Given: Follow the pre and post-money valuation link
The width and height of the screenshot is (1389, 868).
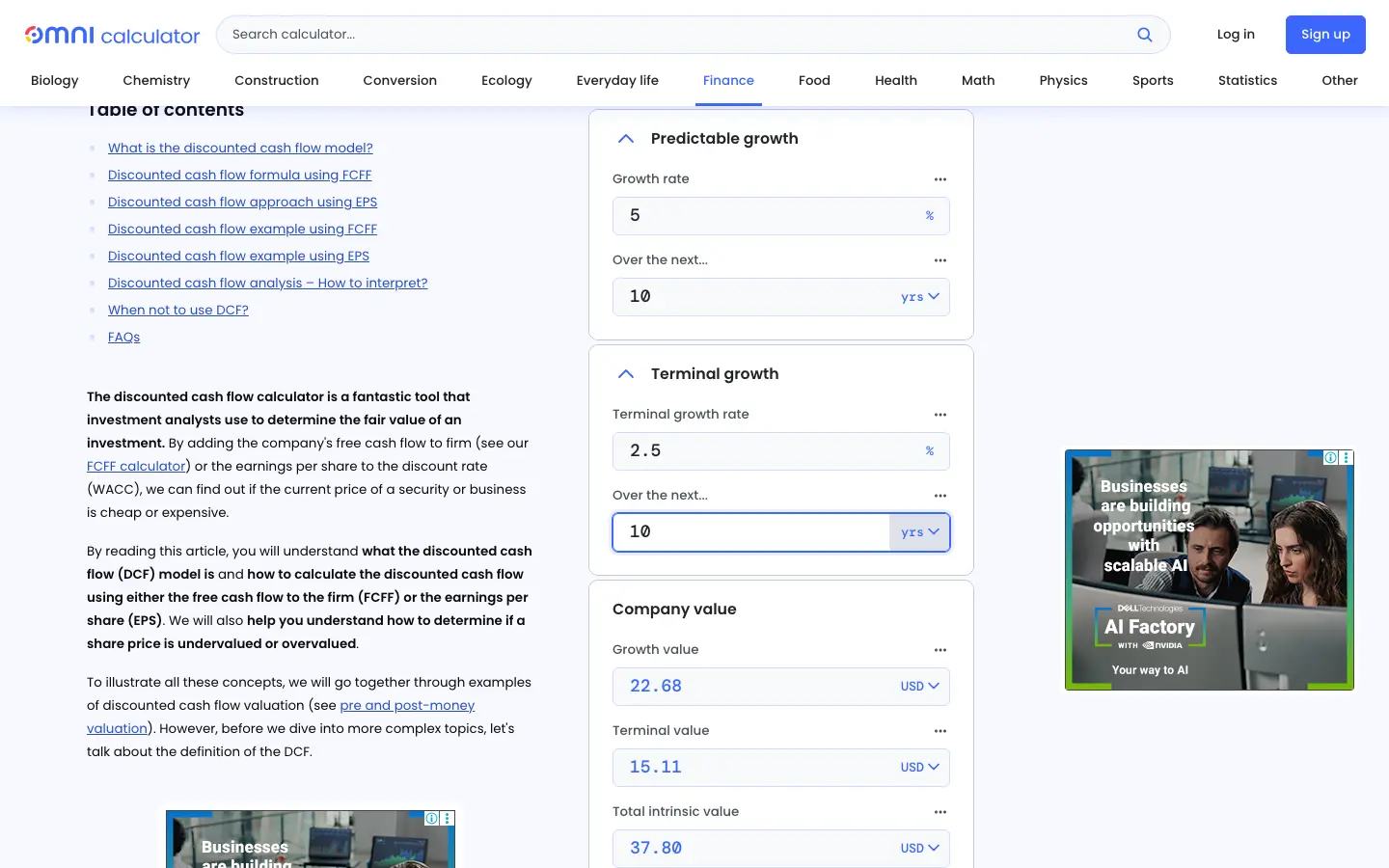Looking at the screenshot, I should [x=407, y=705].
